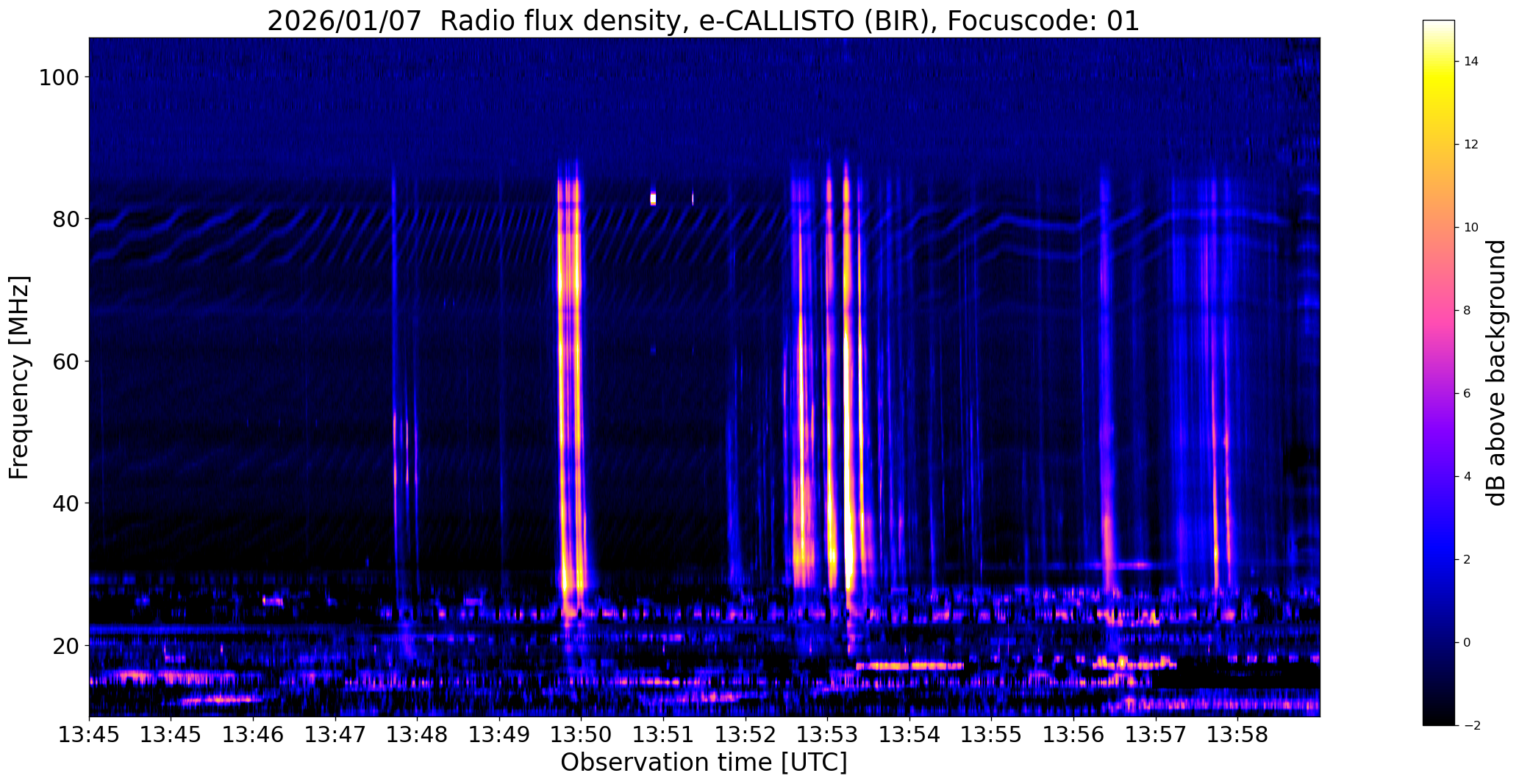Click the small white spot near 13:51 at 83 MHz
The image size is (1519, 784).
tap(653, 198)
